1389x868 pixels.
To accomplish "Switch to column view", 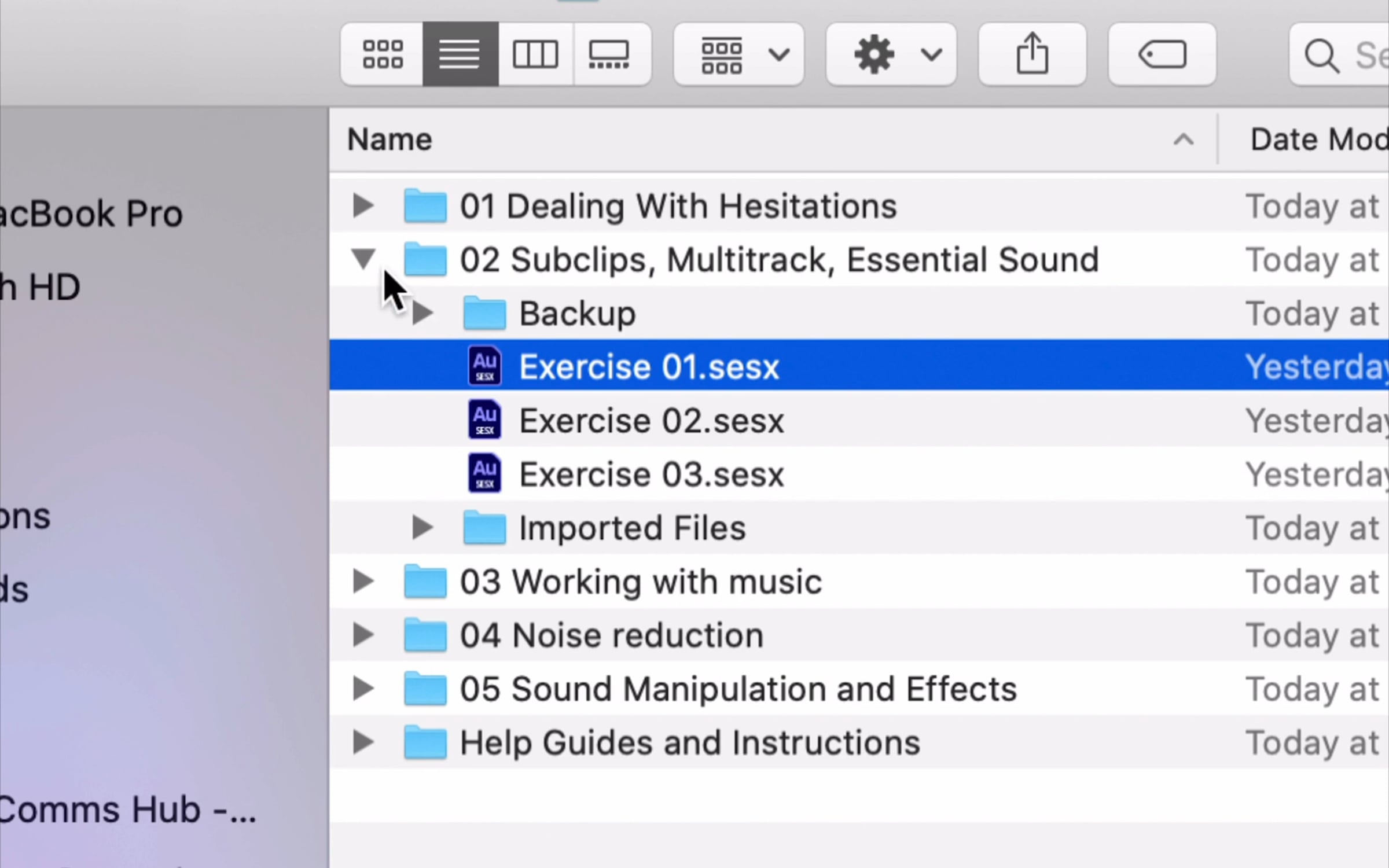I will [535, 54].
